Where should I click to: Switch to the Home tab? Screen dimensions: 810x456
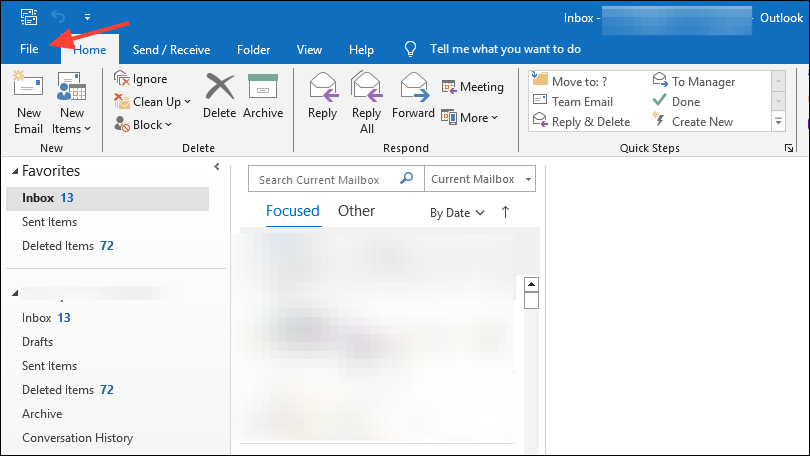coord(90,50)
